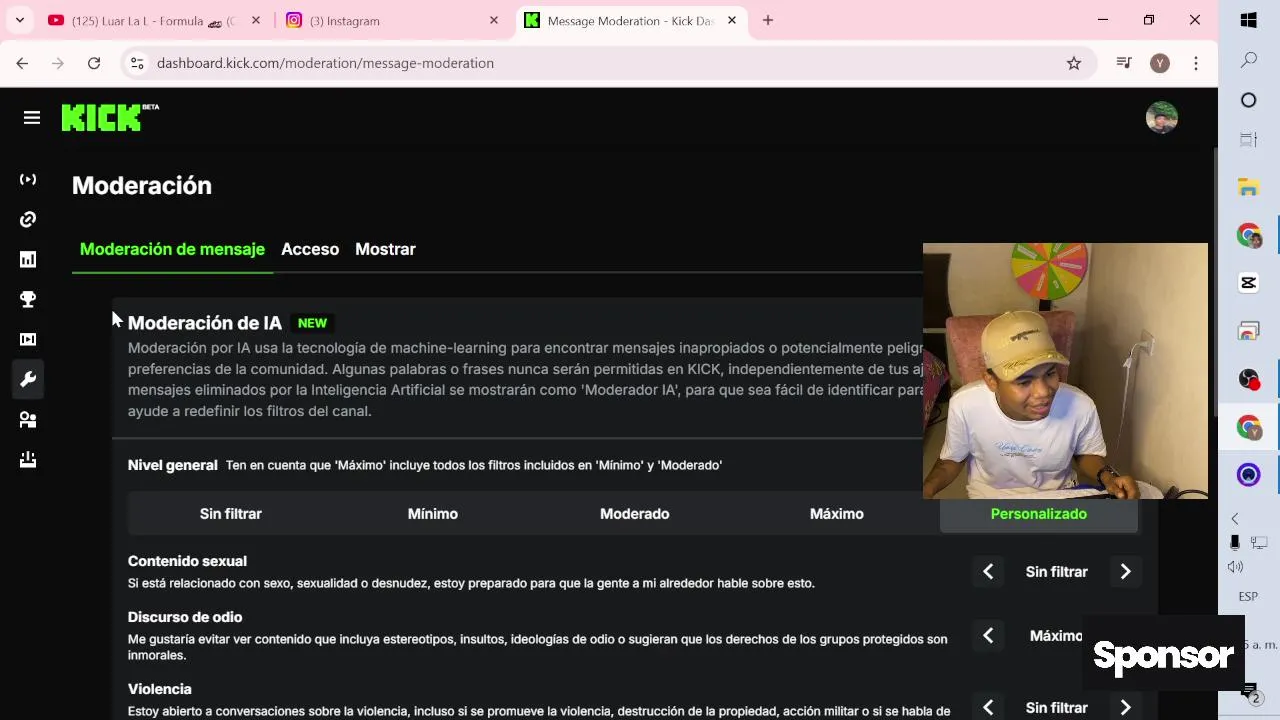Click the webcam overlay video
Screen dimensions: 1280x720
1065,370
